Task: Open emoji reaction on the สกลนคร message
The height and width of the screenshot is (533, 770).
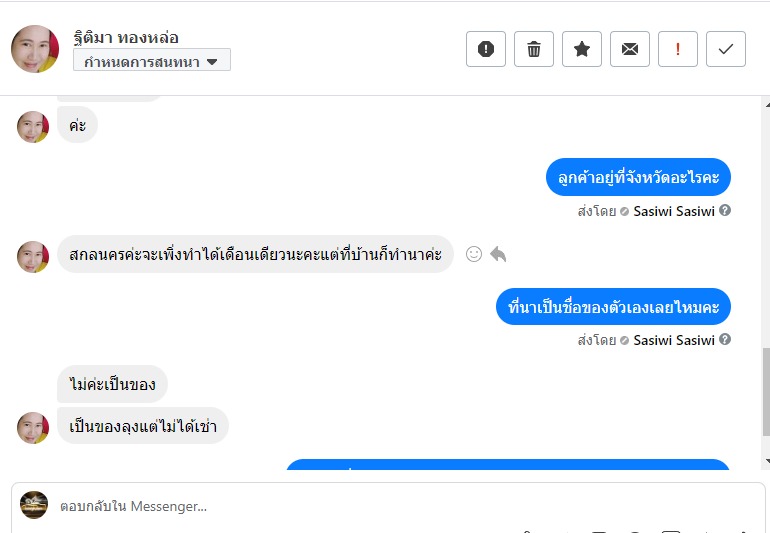Action: click(474, 254)
